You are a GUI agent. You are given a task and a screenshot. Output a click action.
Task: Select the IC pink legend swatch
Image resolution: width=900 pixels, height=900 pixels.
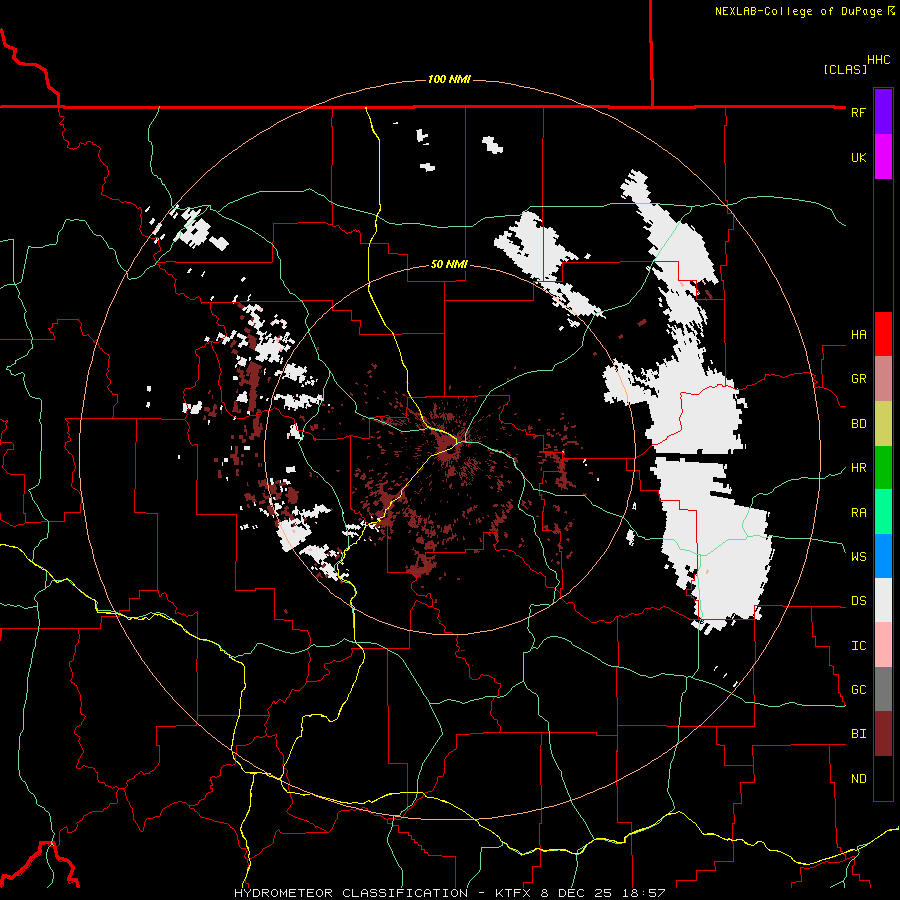883,645
